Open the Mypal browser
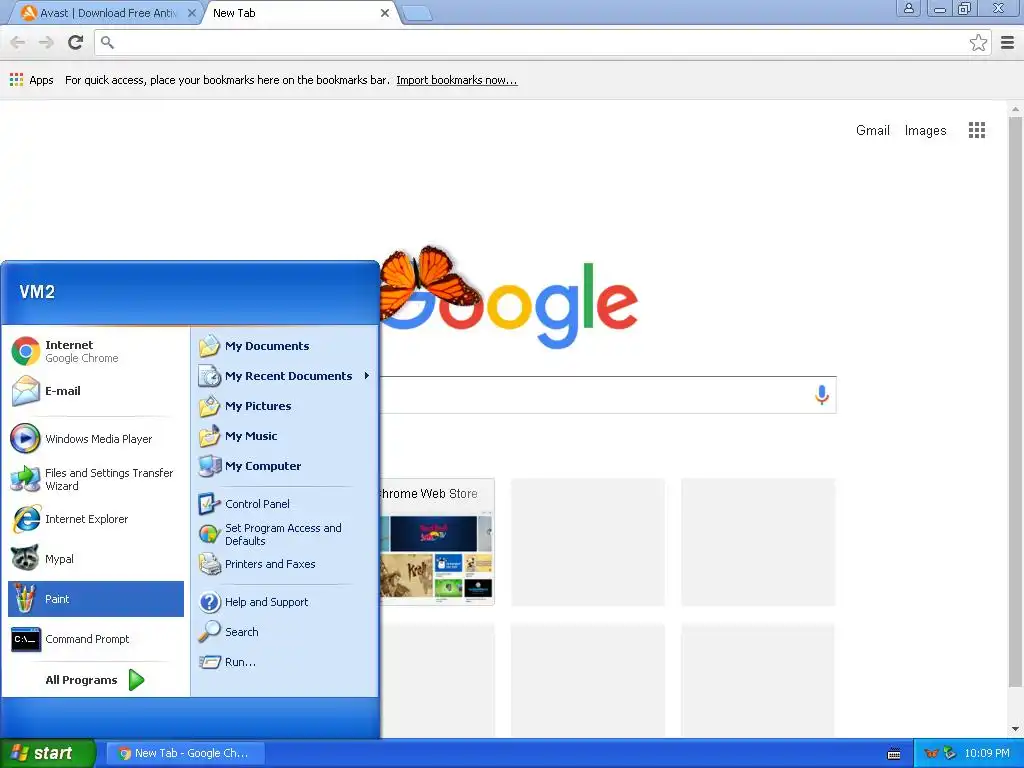The height and width of the screenshot is (768, 1024). (96, 559)
